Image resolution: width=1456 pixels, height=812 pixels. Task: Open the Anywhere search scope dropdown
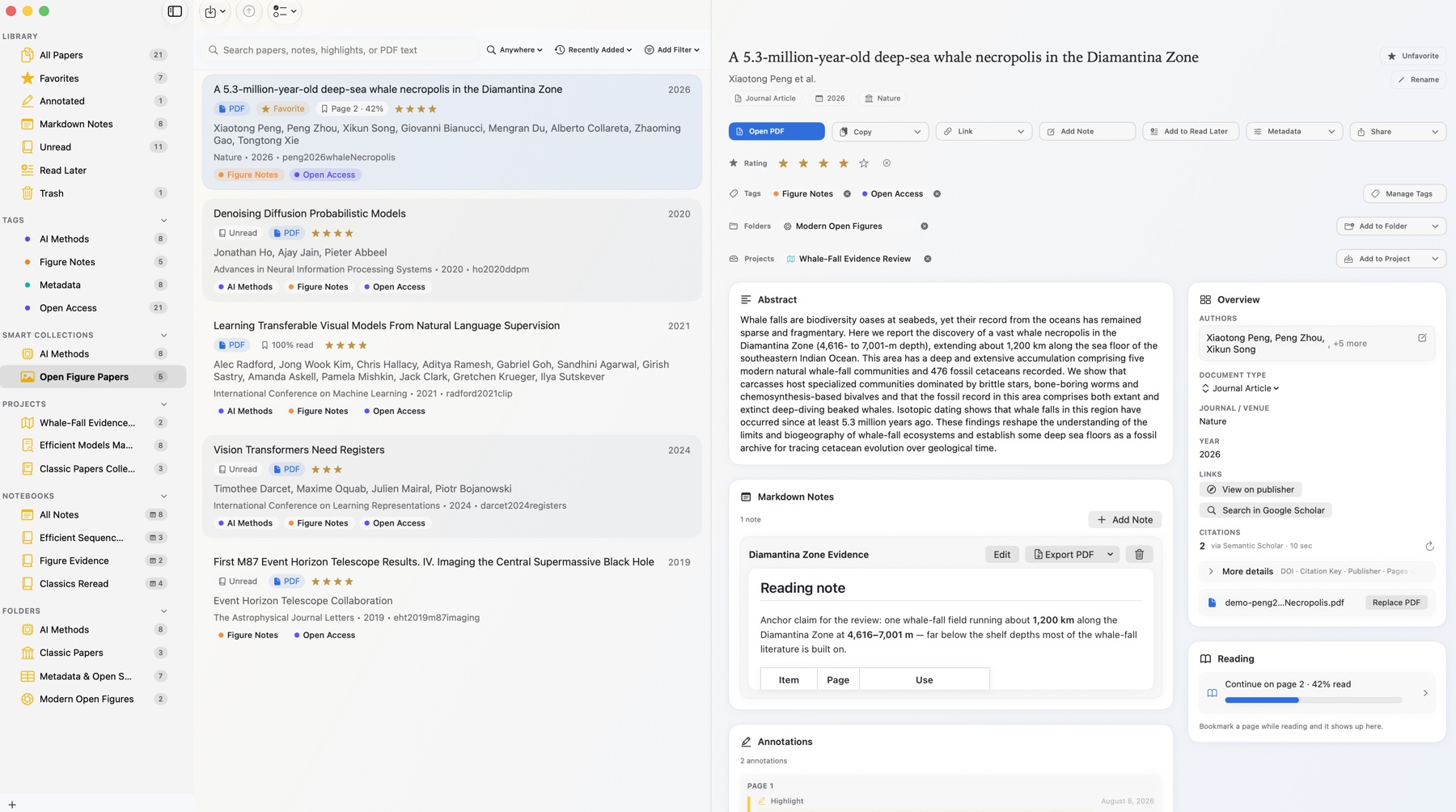(x=514, y=50)
